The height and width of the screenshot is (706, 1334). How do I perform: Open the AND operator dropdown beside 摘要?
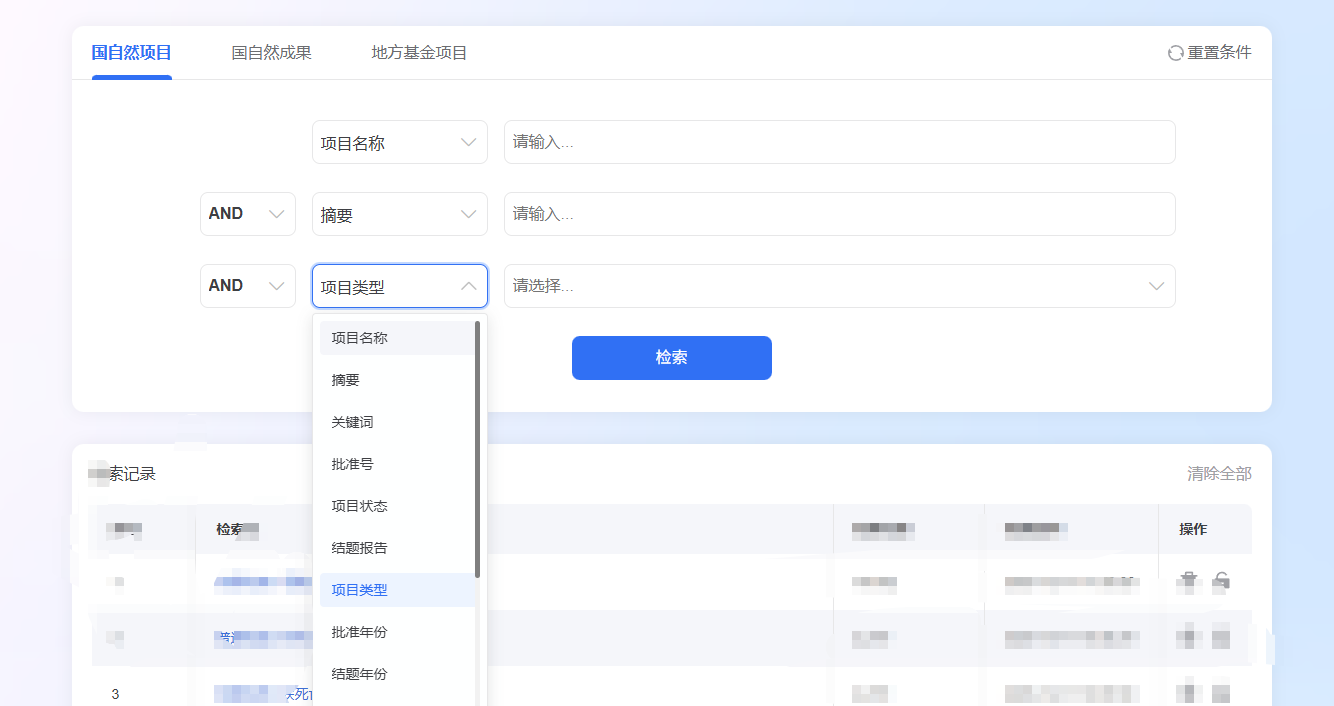(248, 214)
